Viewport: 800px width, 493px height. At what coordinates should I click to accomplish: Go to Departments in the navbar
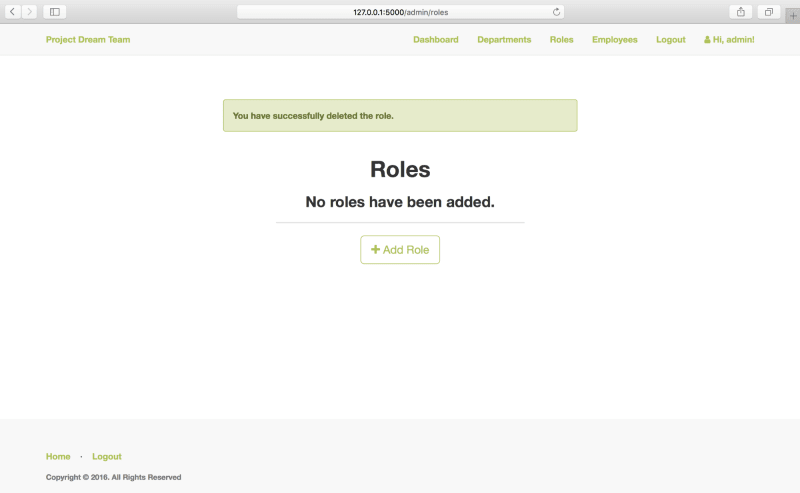[x=504, y=39]
